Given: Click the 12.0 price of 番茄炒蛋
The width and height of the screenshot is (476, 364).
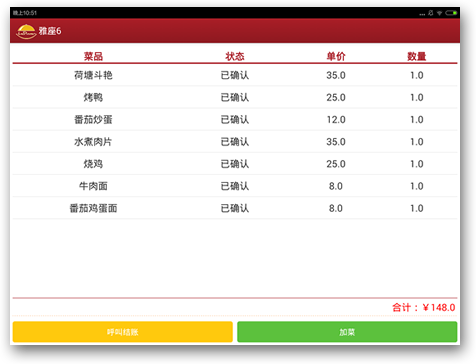Looking at the screenshot, I should click(336, 119).
